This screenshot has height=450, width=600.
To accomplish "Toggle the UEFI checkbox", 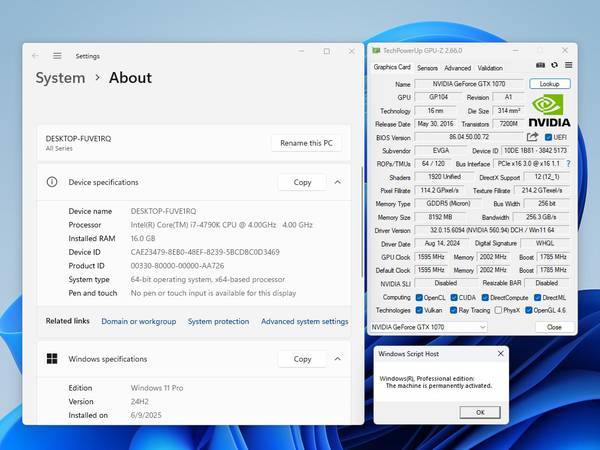I will coord(548,137).
